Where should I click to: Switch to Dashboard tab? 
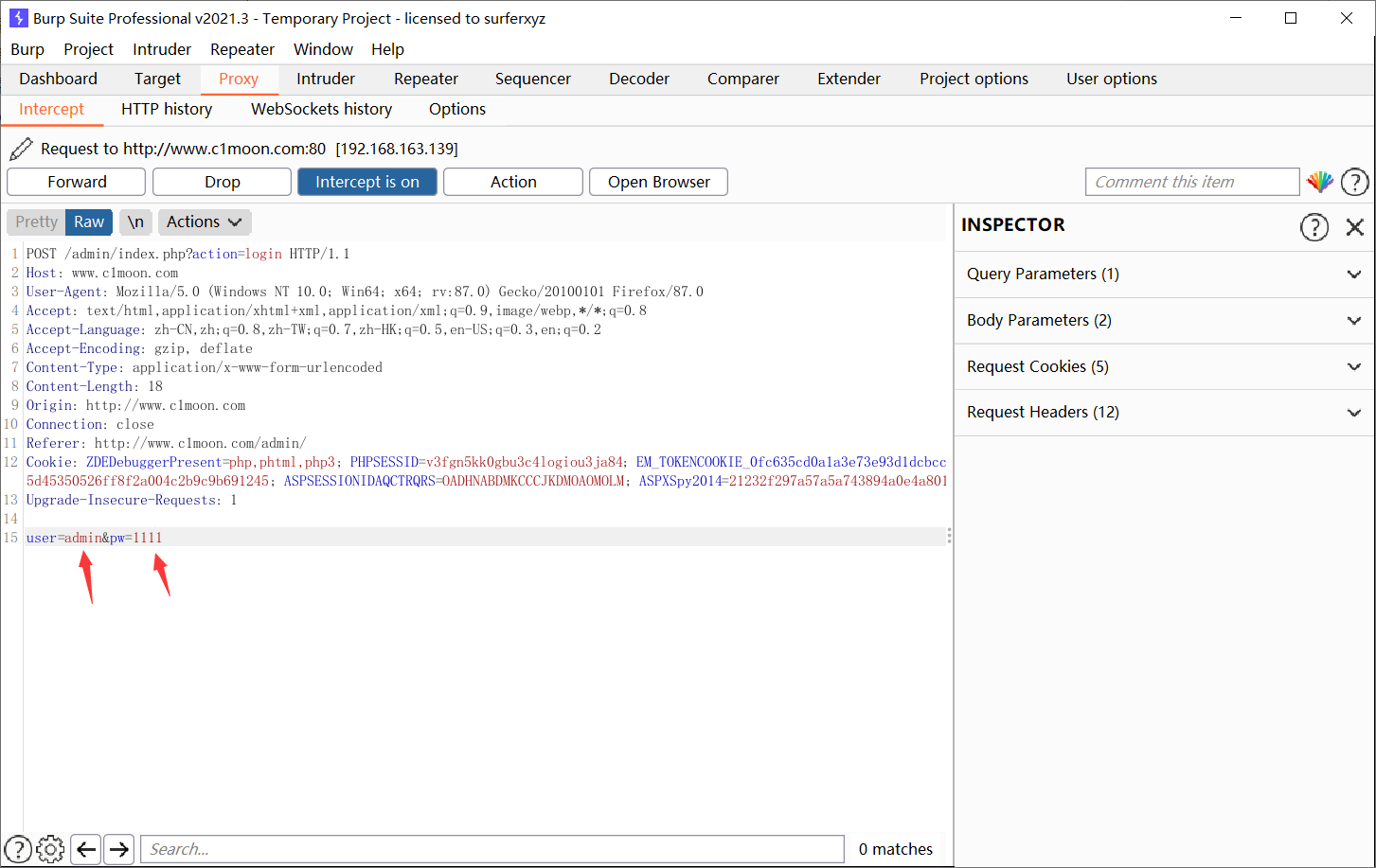coord(58,79)
